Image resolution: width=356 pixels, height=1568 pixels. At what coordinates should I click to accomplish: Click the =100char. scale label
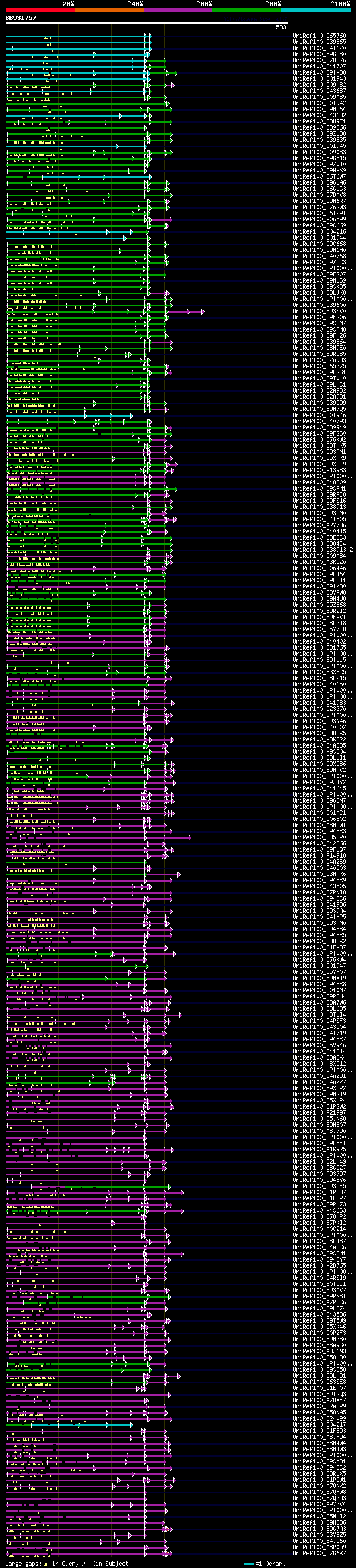[271, 1564]
